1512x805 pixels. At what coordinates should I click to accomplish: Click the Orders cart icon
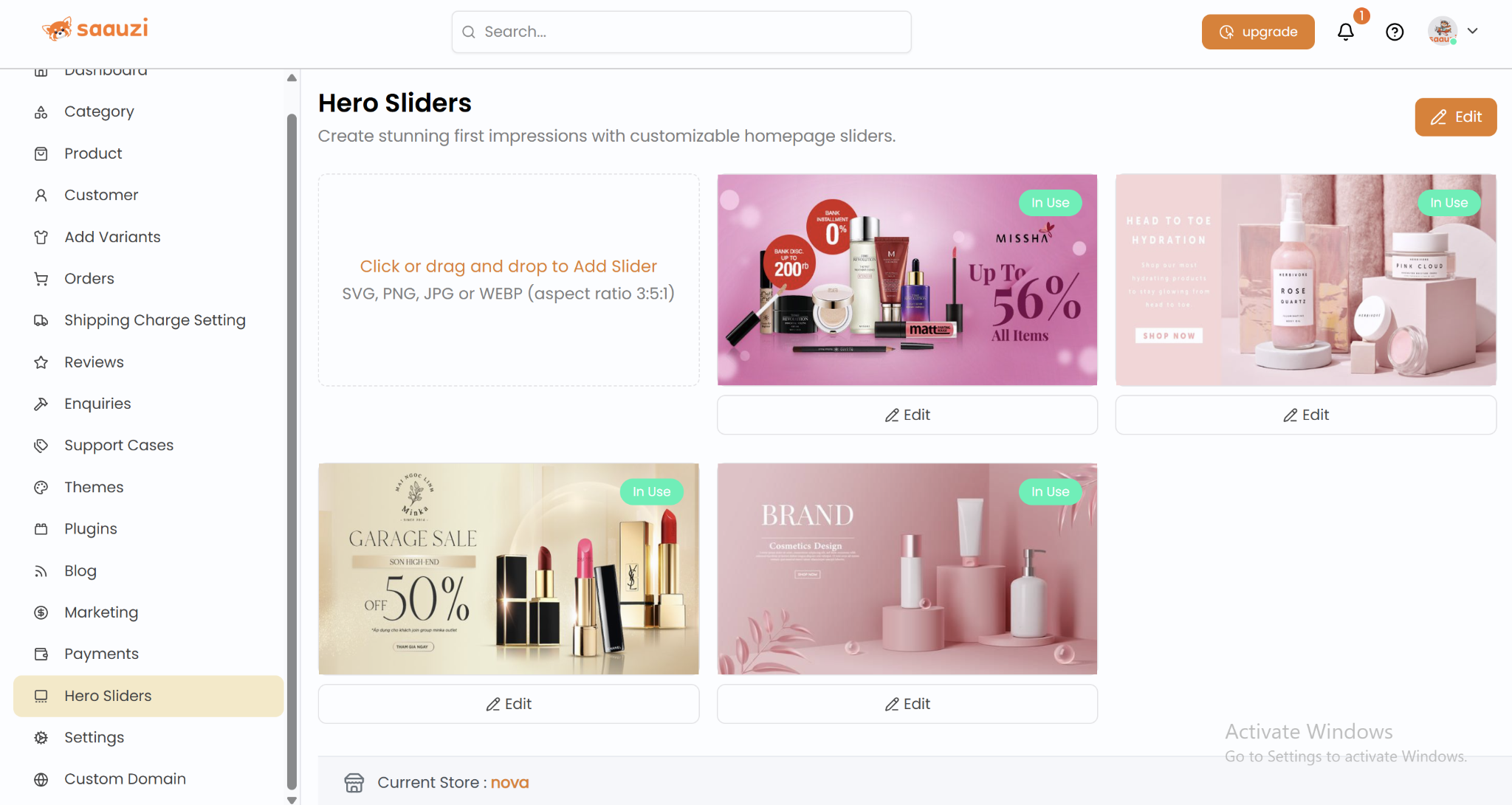[41, 279]
